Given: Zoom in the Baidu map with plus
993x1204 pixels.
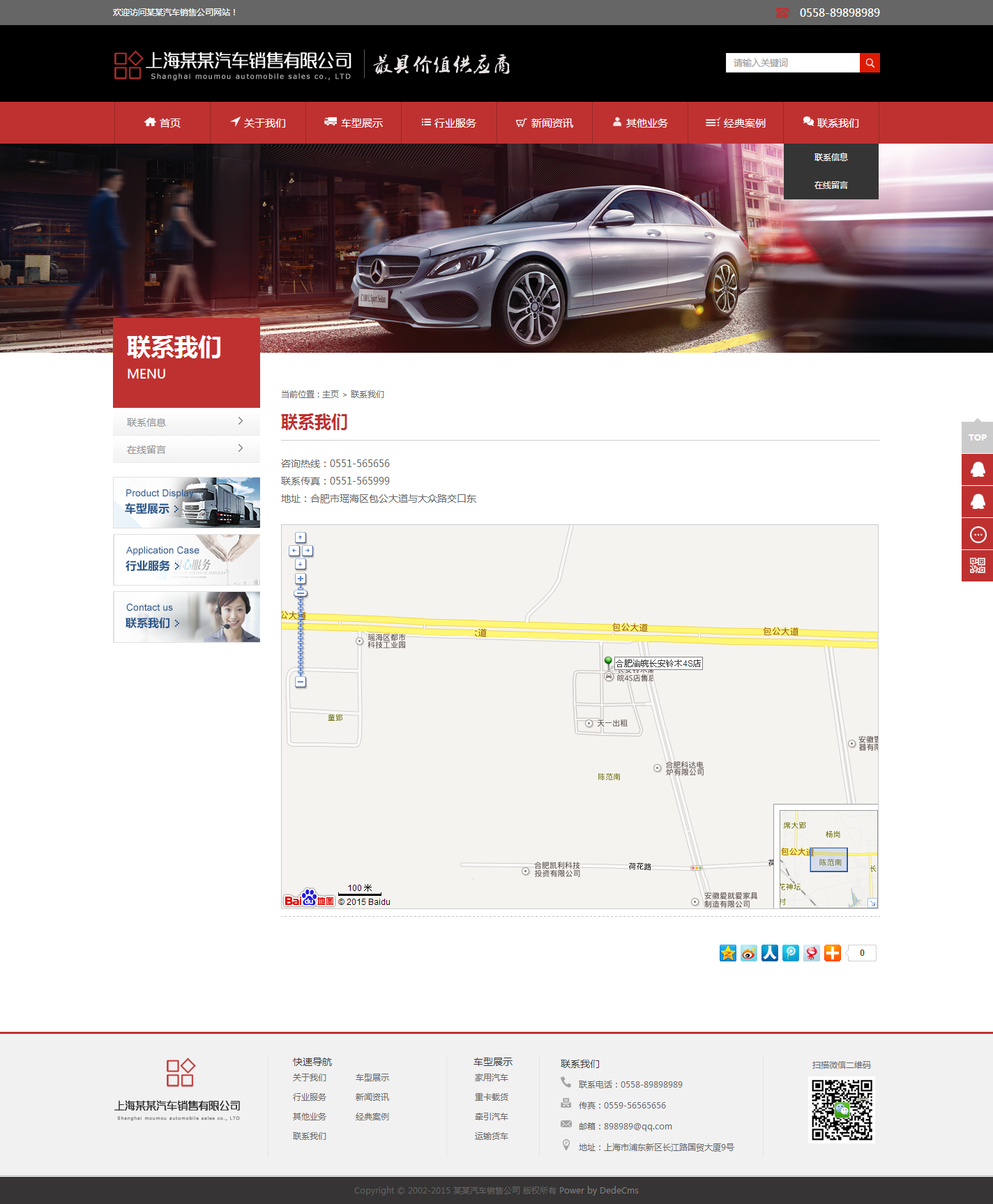Looking at the screenshot, I should click(301, 579).
